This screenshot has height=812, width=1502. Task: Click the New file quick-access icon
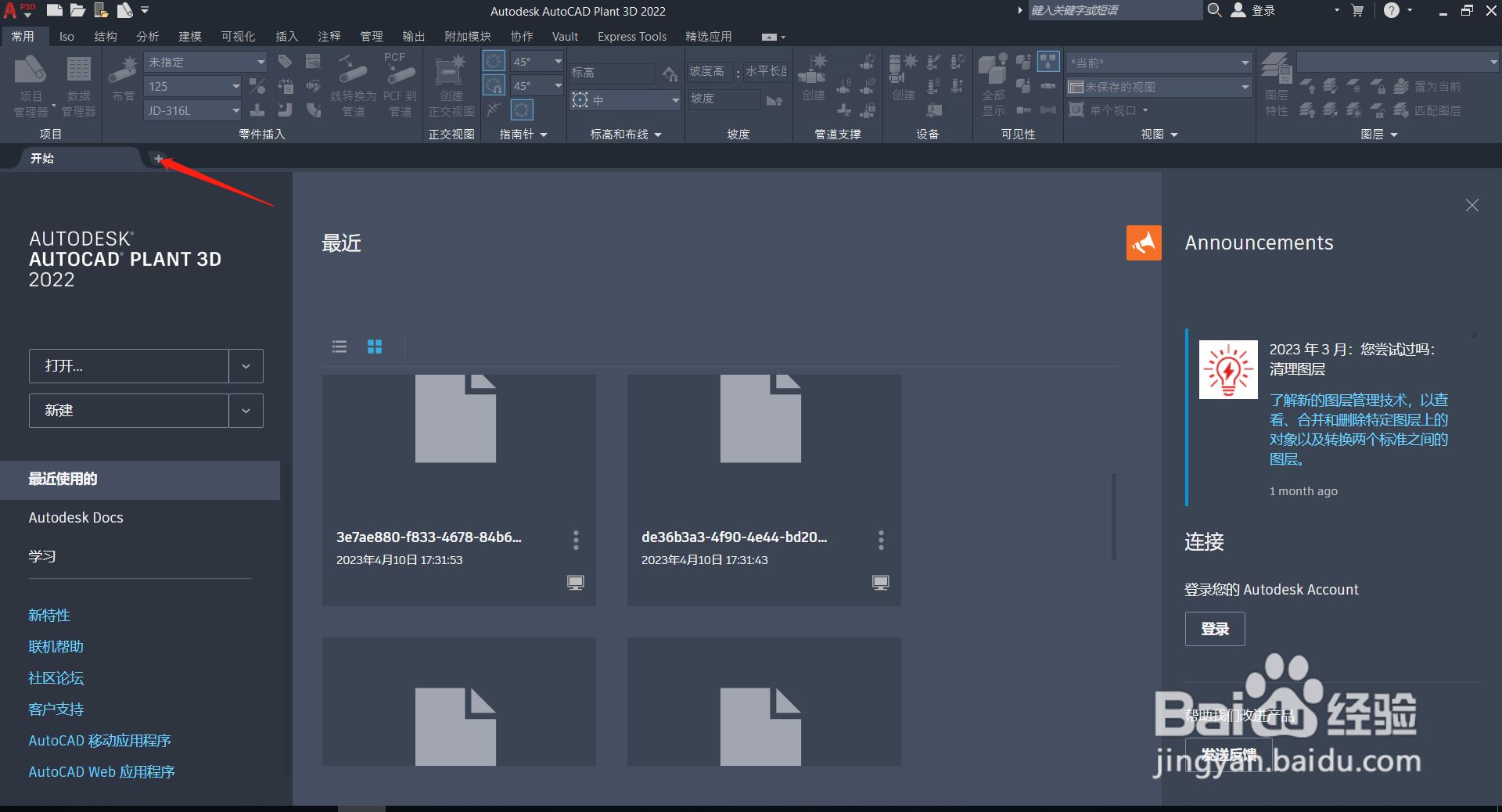tap(54, 10)
